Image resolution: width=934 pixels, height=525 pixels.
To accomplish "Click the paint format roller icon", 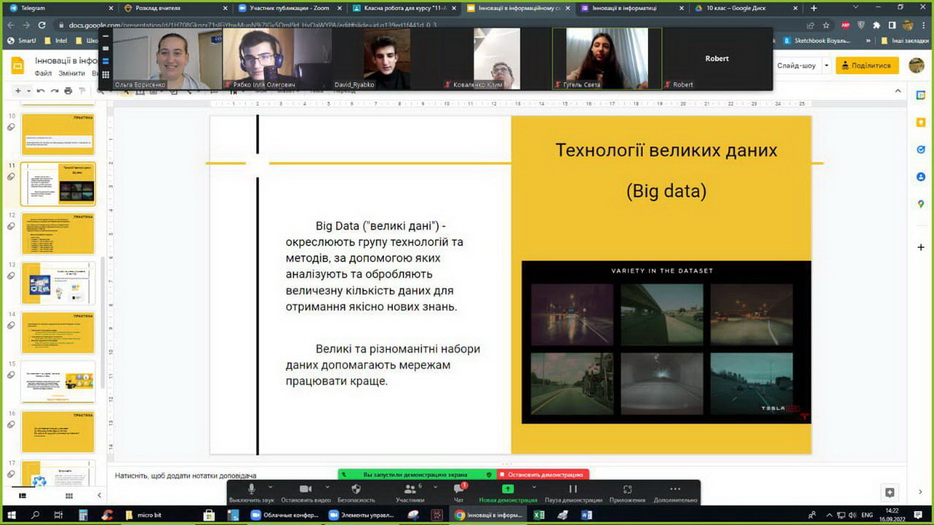I will (82, 91).
